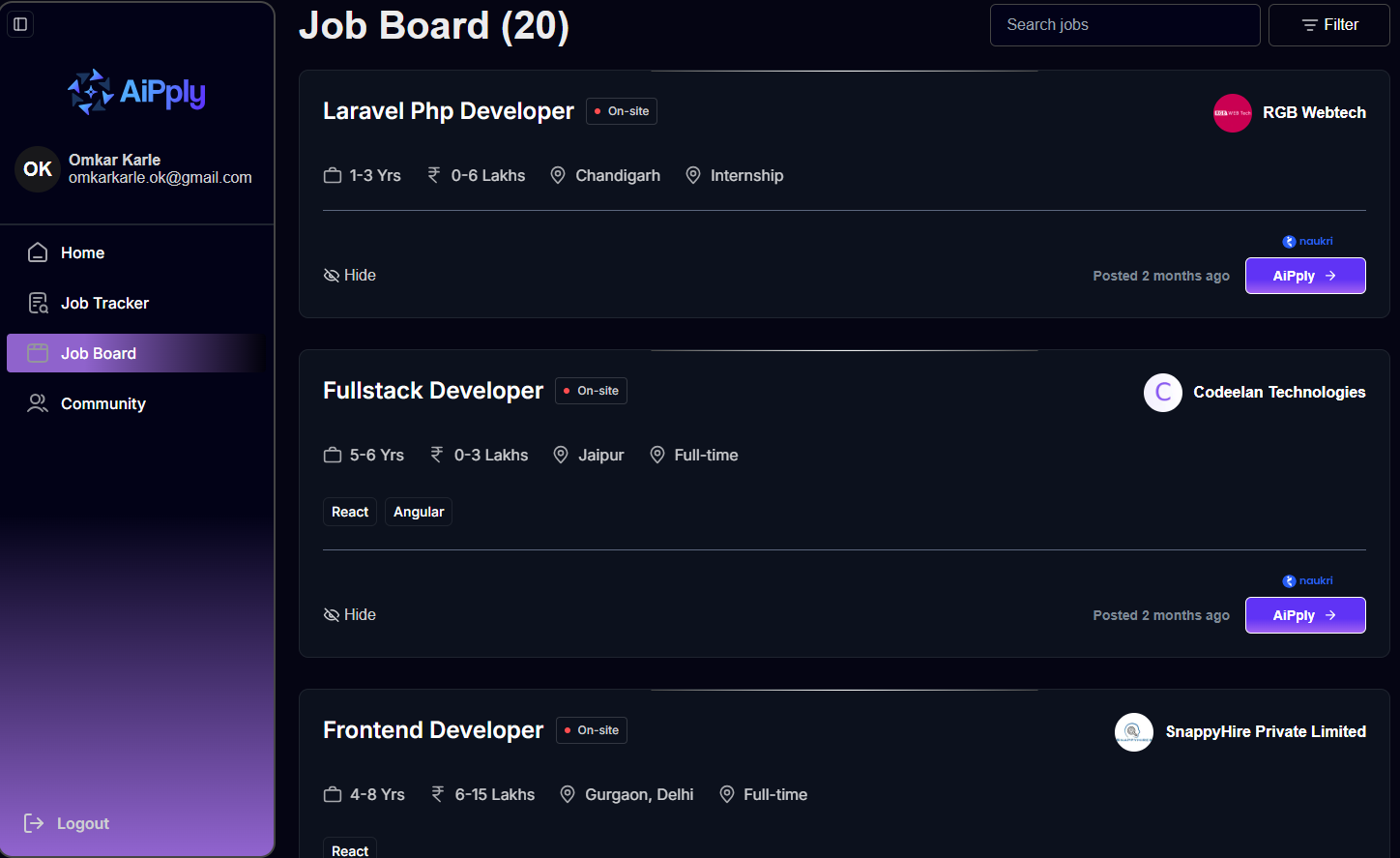Click Codeelan Technologies company name

(x=1279, y=393)
